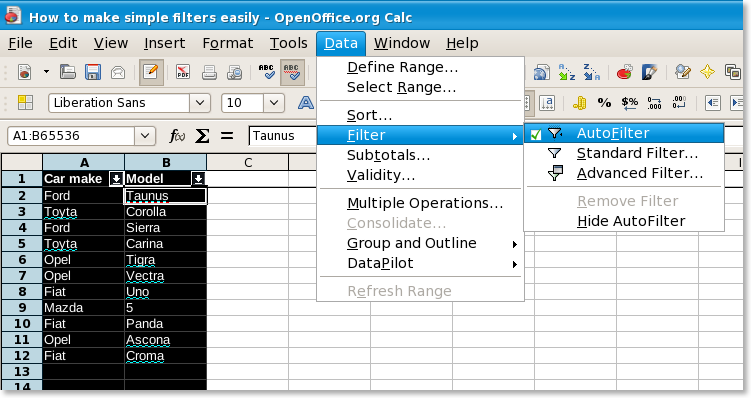Viewport: 751px width, 398px height.
Task: Expand the DataPilot submenu
Action: (x=420, y=263)
